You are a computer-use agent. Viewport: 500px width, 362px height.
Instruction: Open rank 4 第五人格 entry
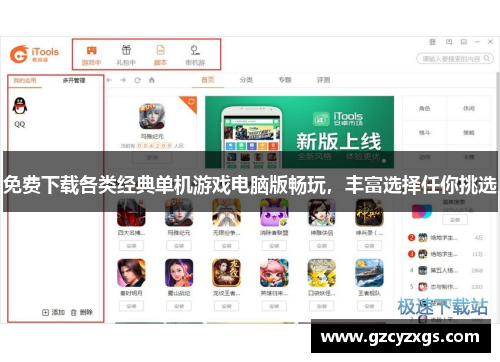[x=445, y=270]
